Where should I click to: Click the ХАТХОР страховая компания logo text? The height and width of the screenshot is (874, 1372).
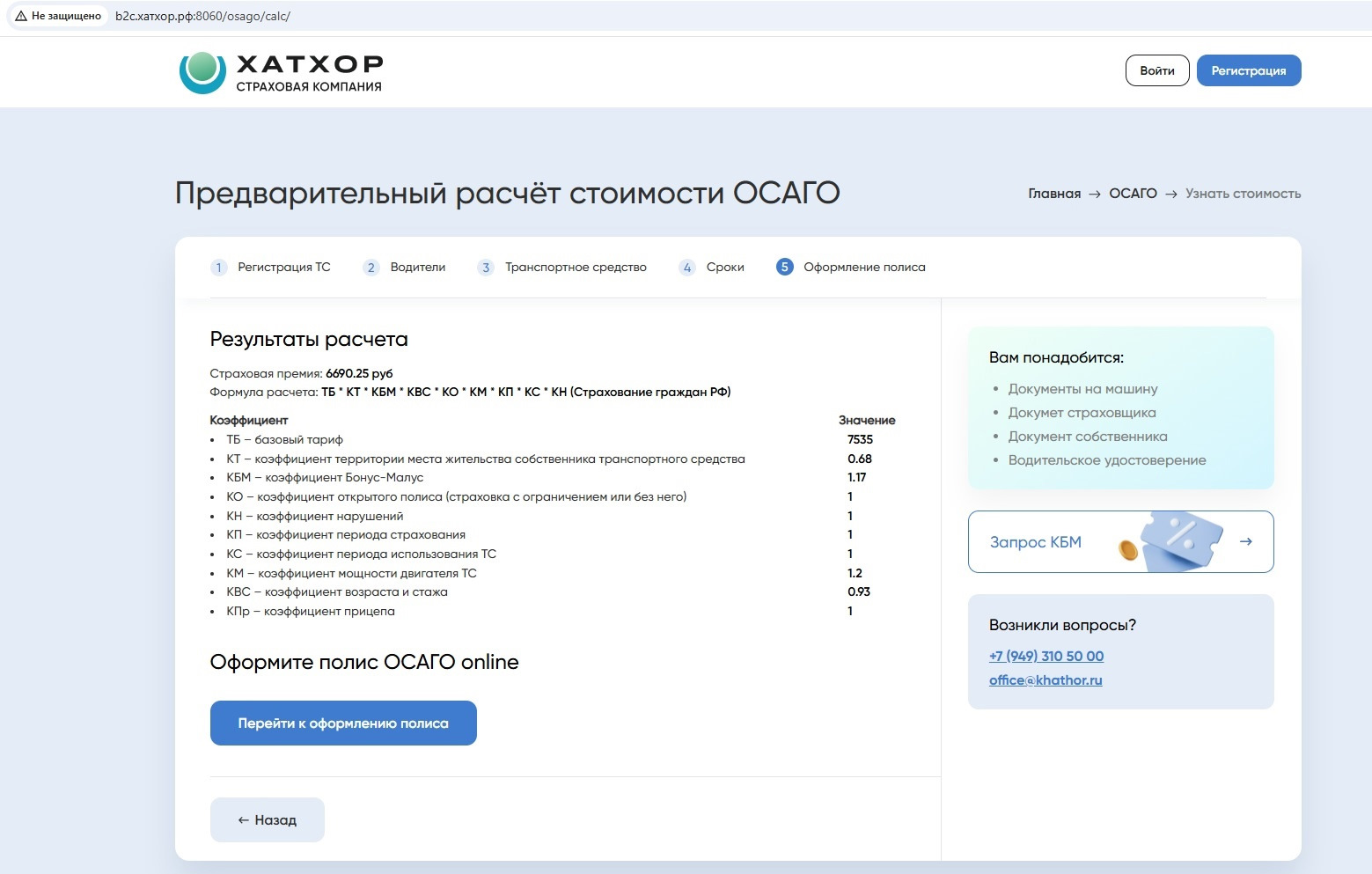pos(310,73)
